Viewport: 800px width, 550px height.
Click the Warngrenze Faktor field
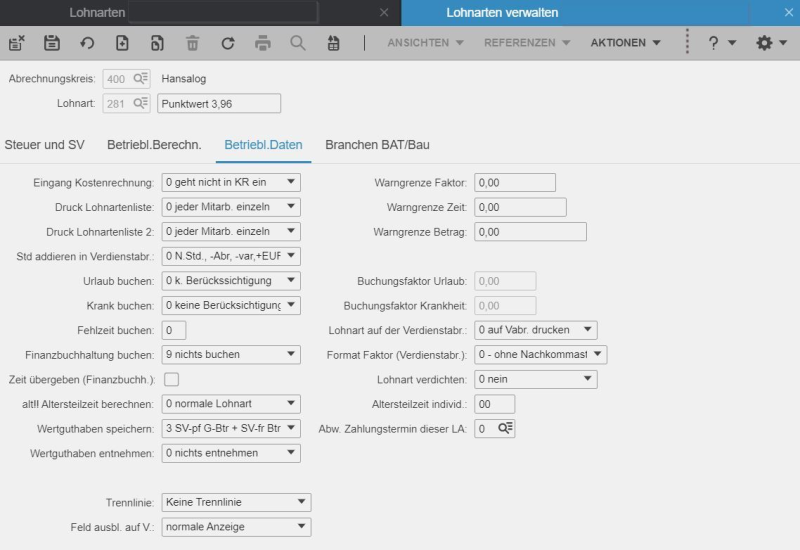(515, 182)
